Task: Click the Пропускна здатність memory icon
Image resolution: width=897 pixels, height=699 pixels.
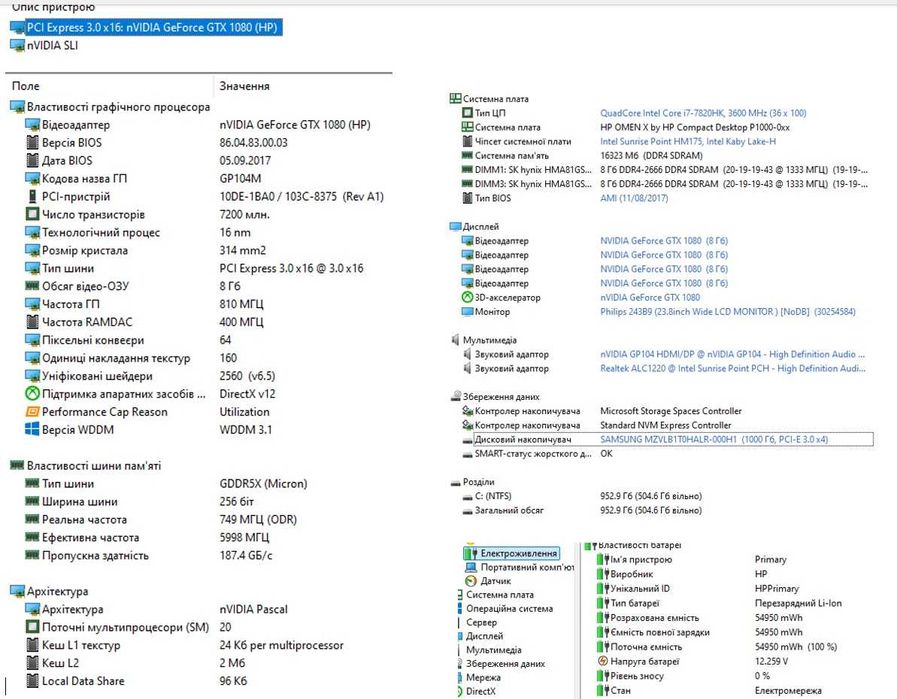Action: pos(33,555)
